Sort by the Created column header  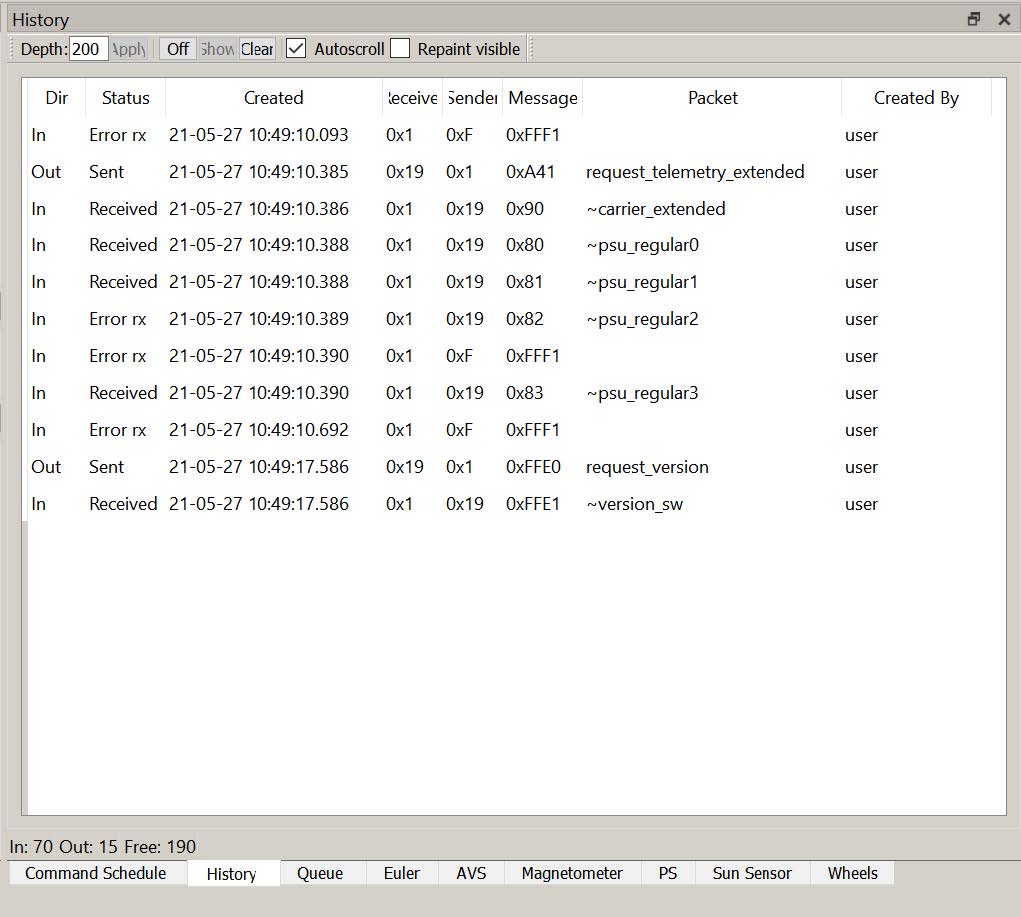[x=273, y=98]
